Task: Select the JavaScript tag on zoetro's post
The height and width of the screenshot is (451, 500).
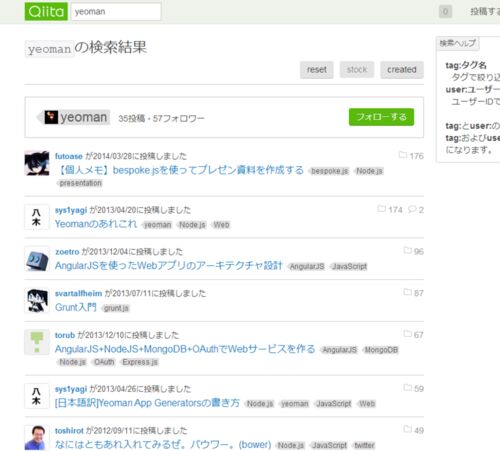Action: 349,266
